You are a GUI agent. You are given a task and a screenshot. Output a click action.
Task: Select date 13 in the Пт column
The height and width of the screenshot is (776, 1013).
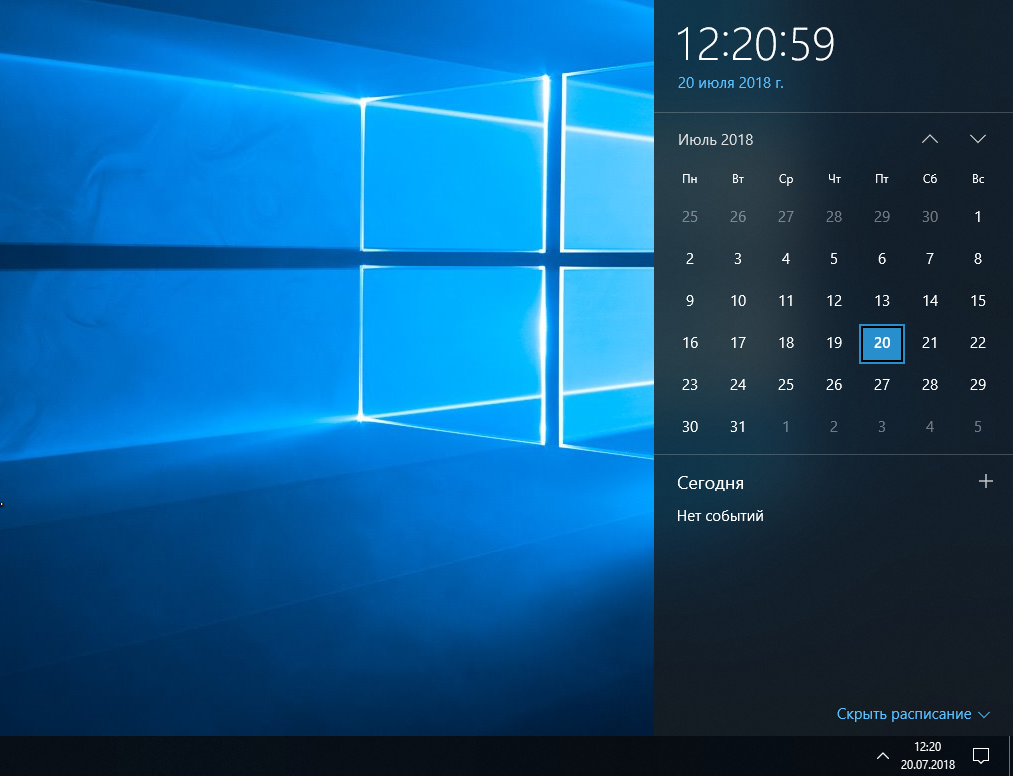(x=882, y=301)
